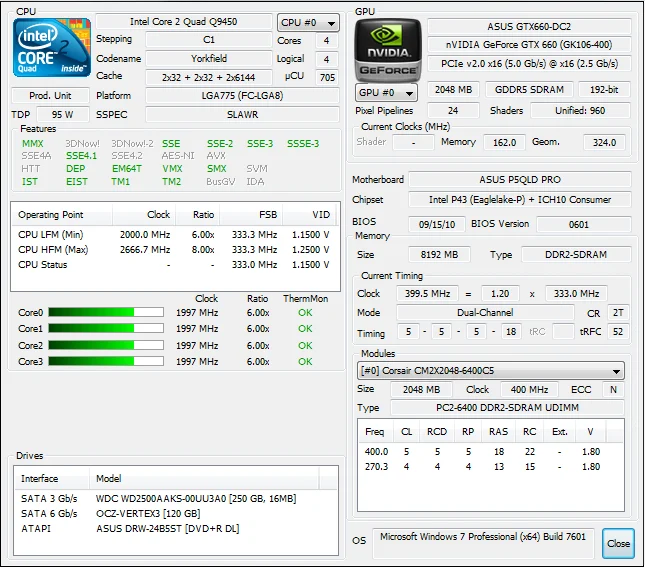
Task: Click the CPU Status row
Action: click(176, 264)
